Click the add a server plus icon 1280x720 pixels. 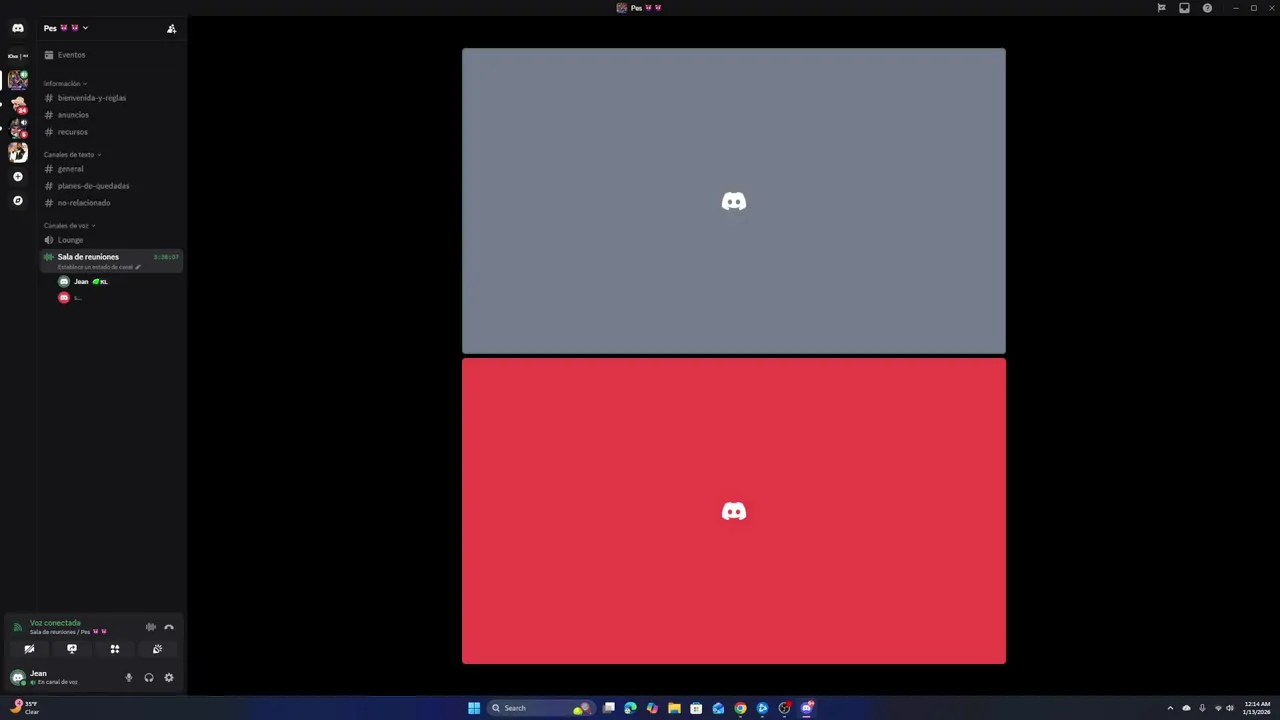[17, 177]
